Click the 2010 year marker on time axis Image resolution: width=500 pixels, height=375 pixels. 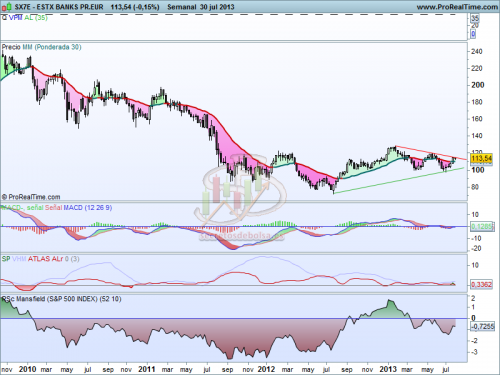pyautogui.click(x=27, y=369)
